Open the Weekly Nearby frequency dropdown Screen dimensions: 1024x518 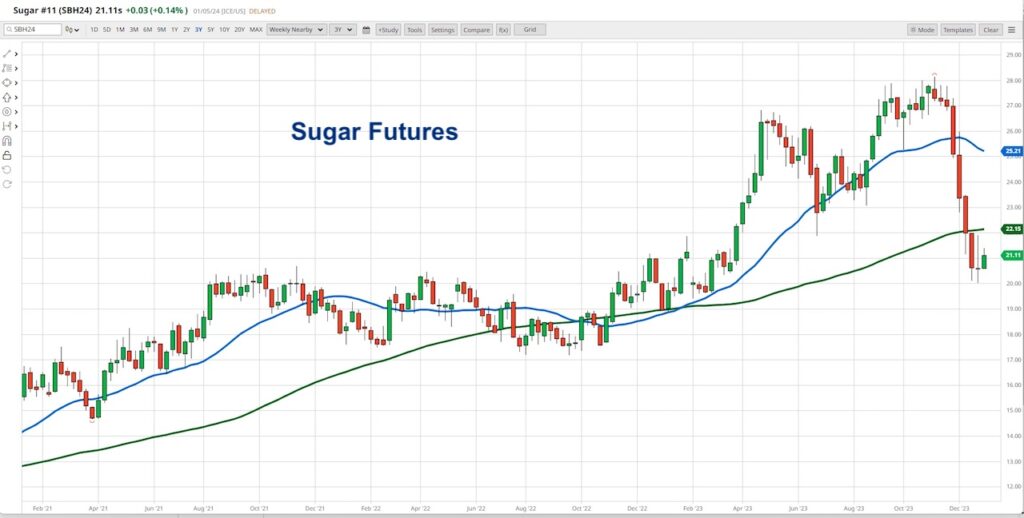(296, 30)
